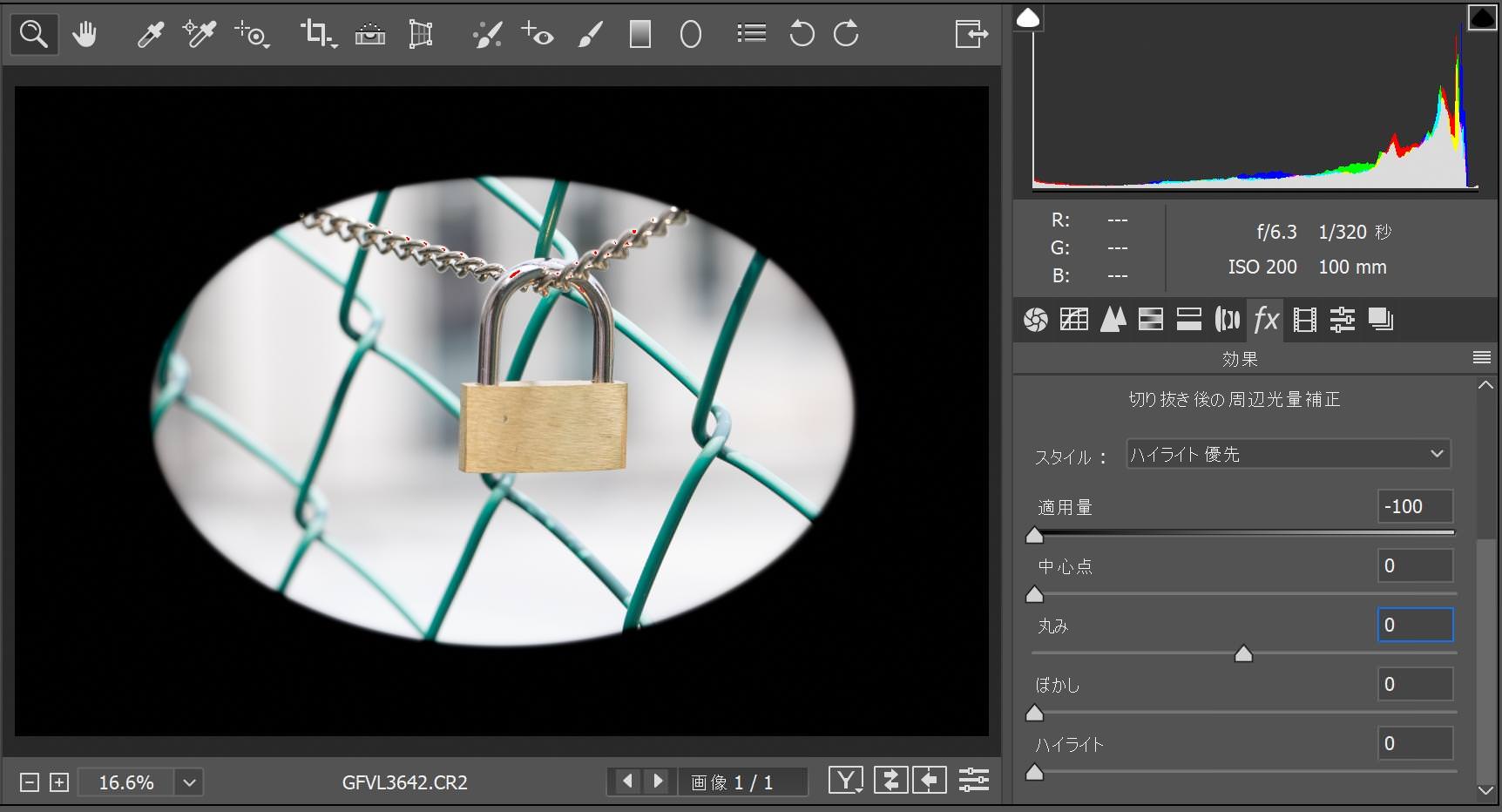The image size is (1502, 812).
Task: Open the 効果 panel options menu
Action: point(1481,358)
